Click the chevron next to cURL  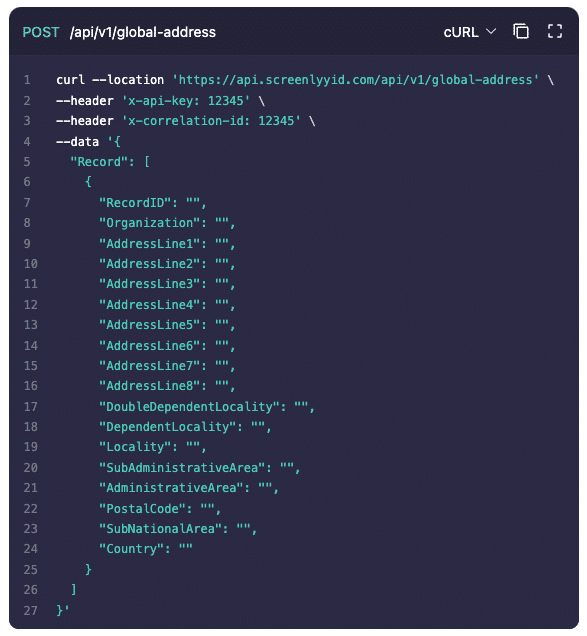coord(491,31)
